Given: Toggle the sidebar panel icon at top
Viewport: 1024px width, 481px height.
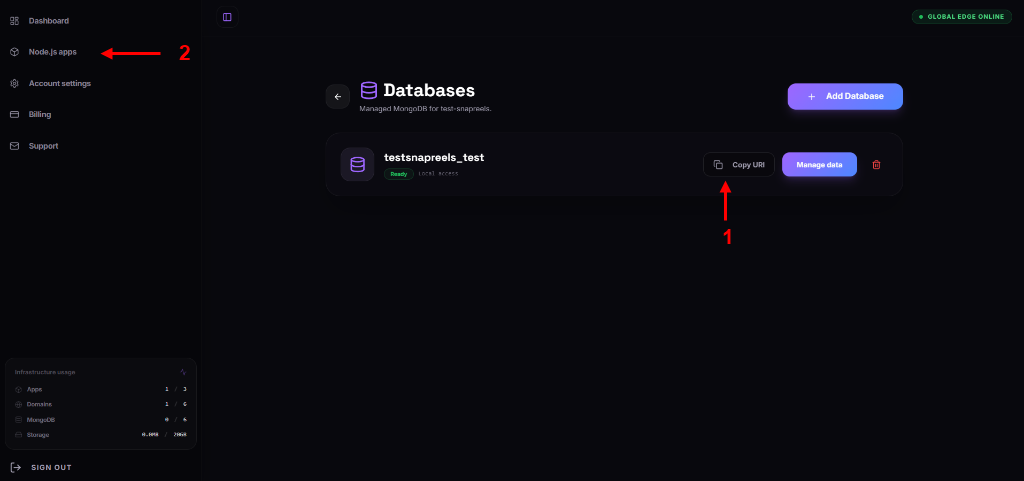Looking at the screenshot, I should click(227, 17).
